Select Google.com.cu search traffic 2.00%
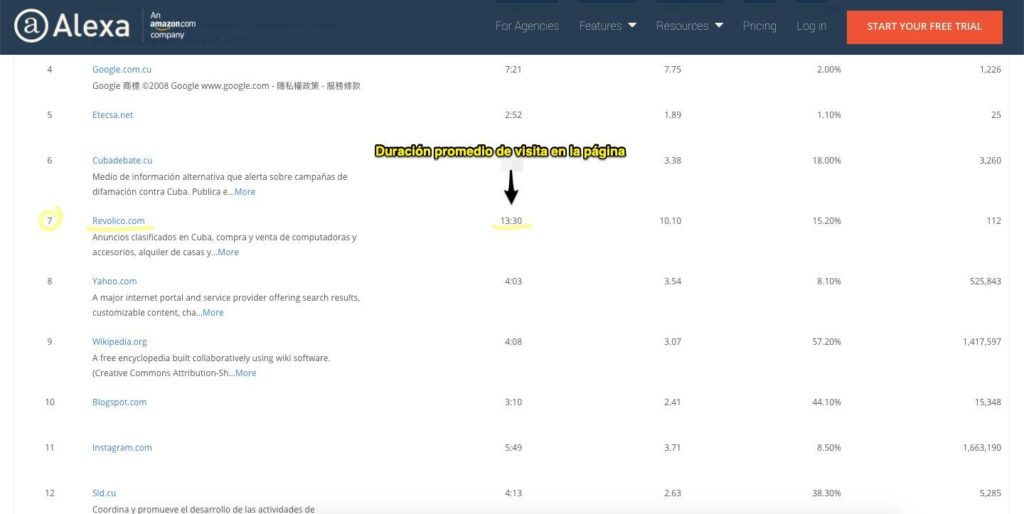1024x514 pixels. 829,69
